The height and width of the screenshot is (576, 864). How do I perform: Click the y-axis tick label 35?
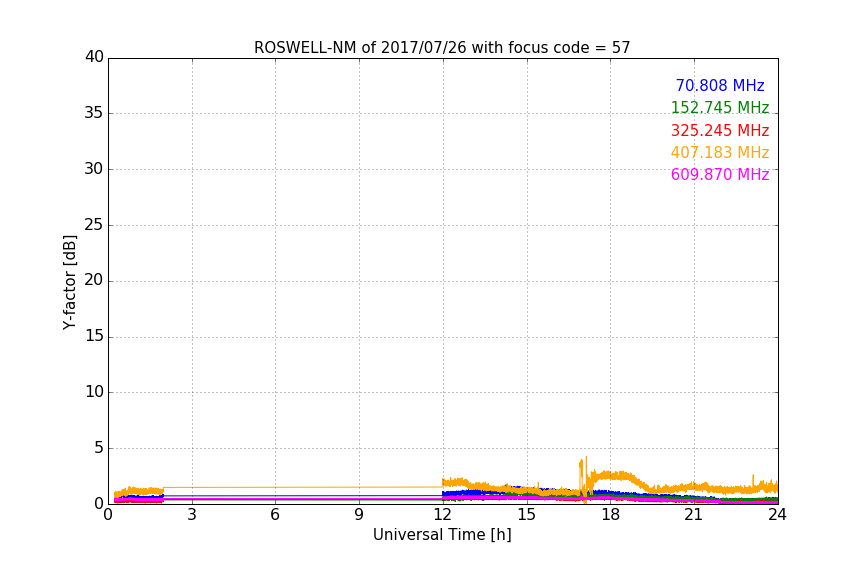coord(94,113)
